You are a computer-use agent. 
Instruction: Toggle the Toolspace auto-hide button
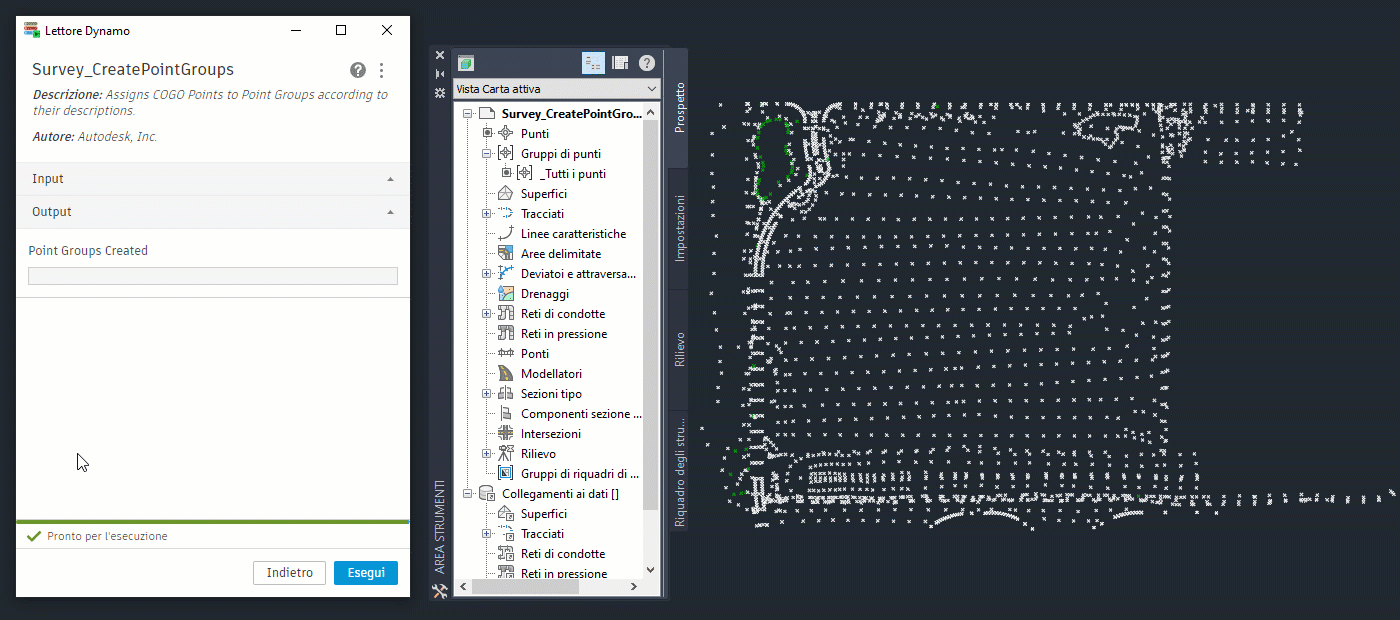[440, 74]
